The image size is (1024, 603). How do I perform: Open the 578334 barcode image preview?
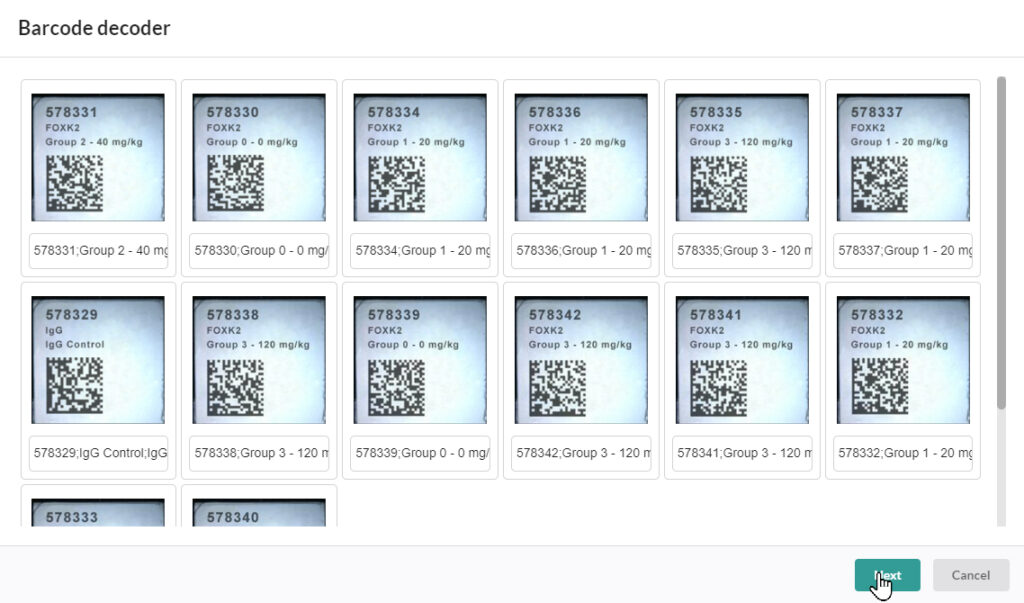420,155
